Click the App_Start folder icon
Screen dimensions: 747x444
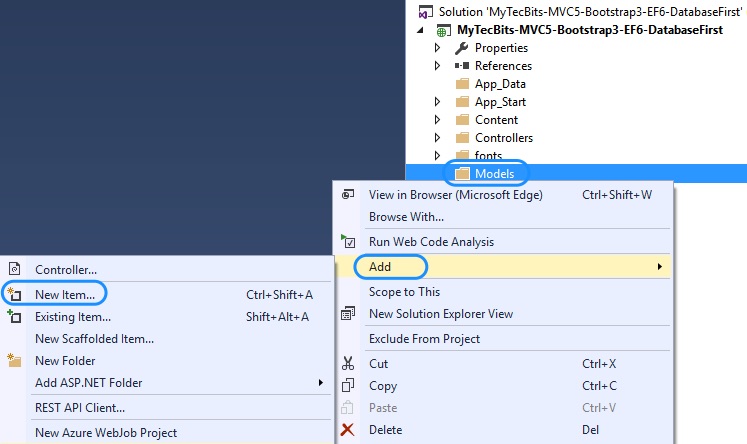(x=462, y=102)
